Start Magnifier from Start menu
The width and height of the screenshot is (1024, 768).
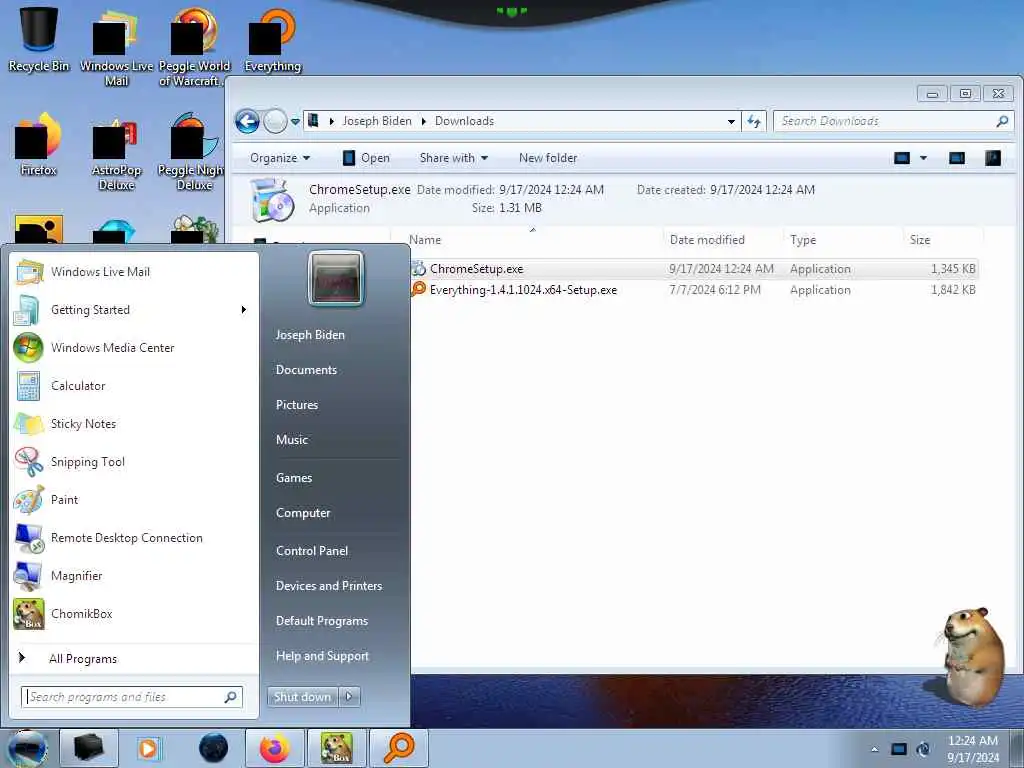(x=135, y=575)
